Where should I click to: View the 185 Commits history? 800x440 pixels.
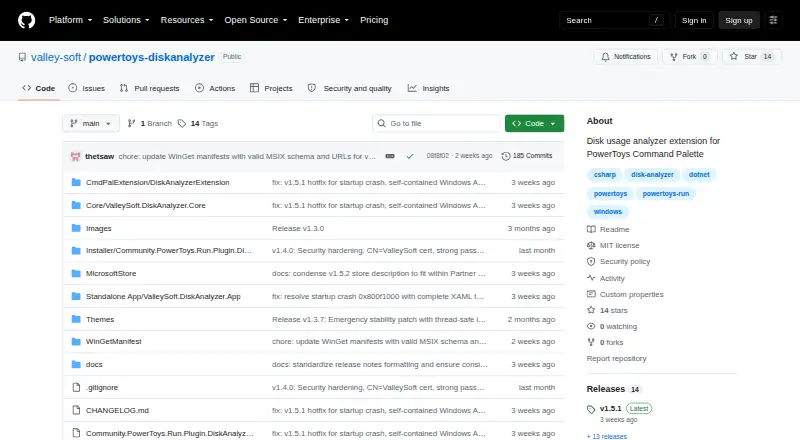(x=527, y=156)
